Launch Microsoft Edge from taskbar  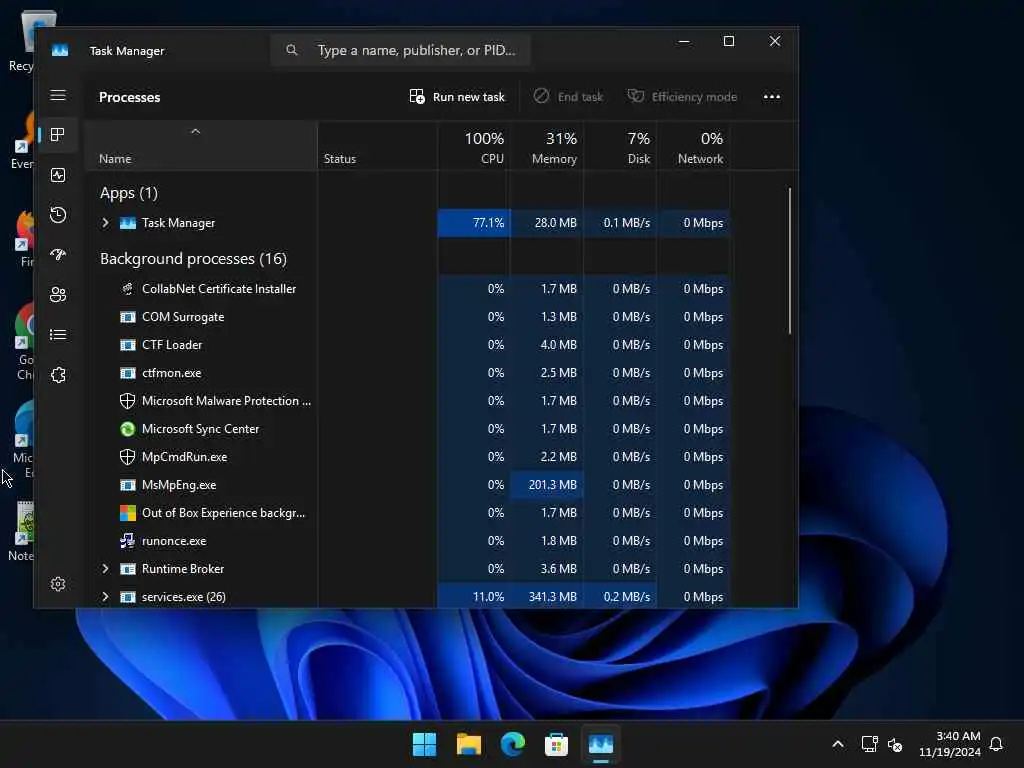[513, 744]
